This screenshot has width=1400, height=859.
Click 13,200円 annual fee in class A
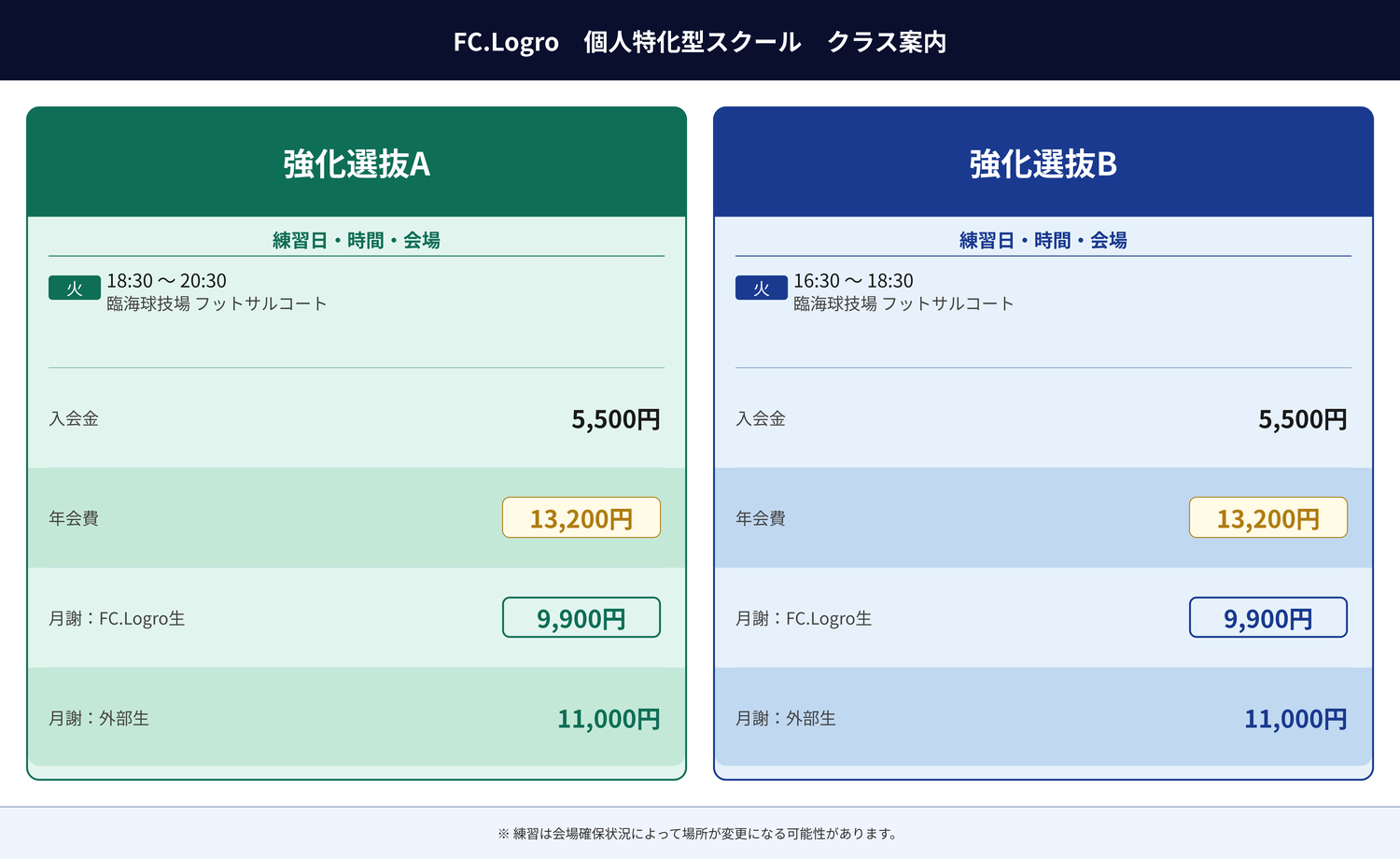(x=581, y=518)
